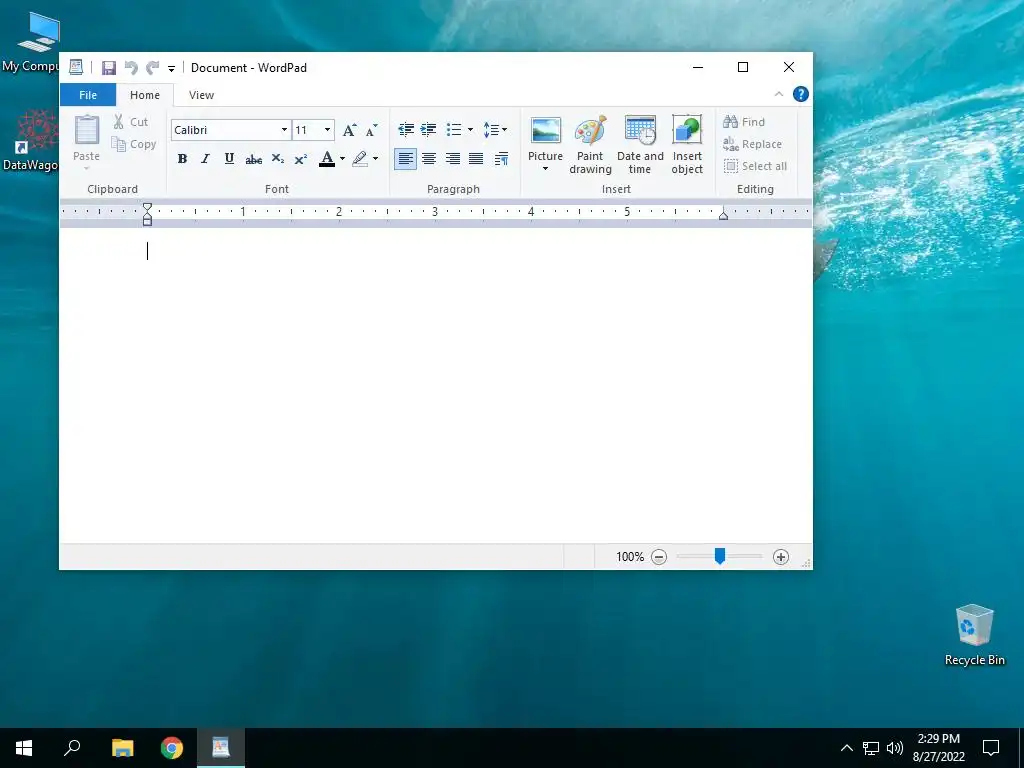Select Align text left

tap(406, 159)
